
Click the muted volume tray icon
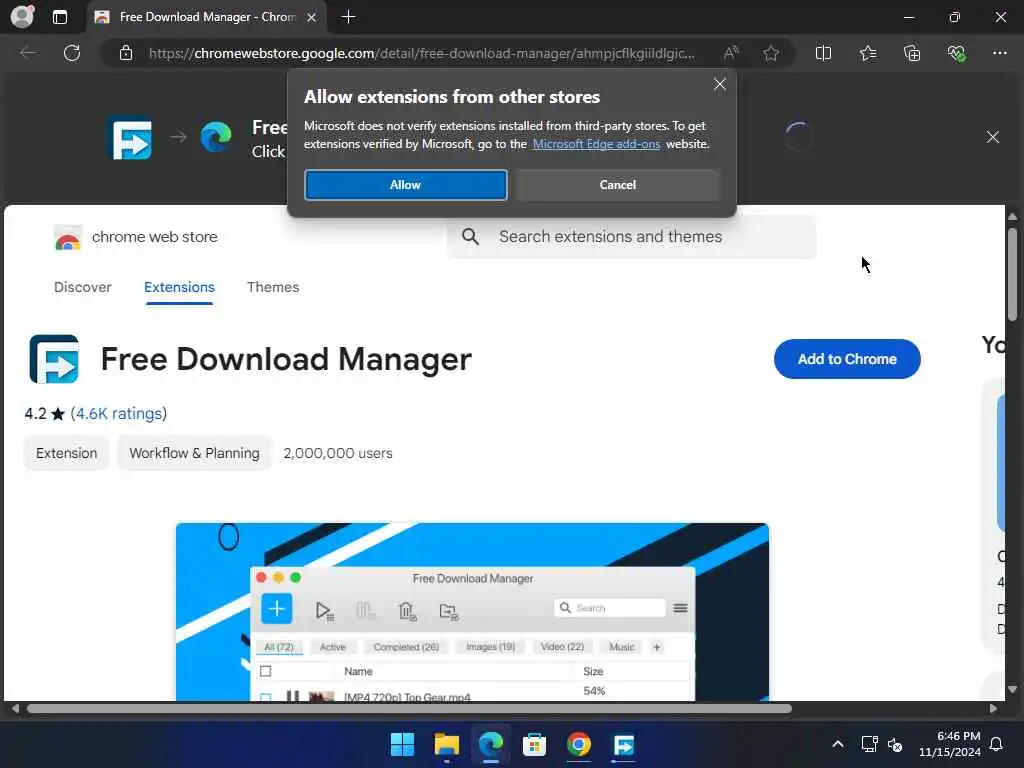pyautogui.click(x=895, y=744)
